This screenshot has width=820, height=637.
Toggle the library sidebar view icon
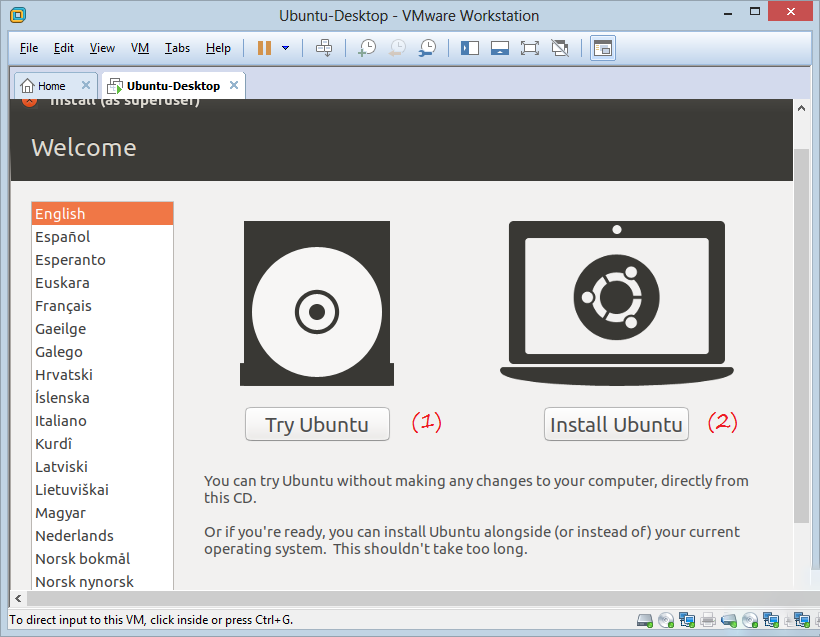pyautogui.click(x=470, y=48)
